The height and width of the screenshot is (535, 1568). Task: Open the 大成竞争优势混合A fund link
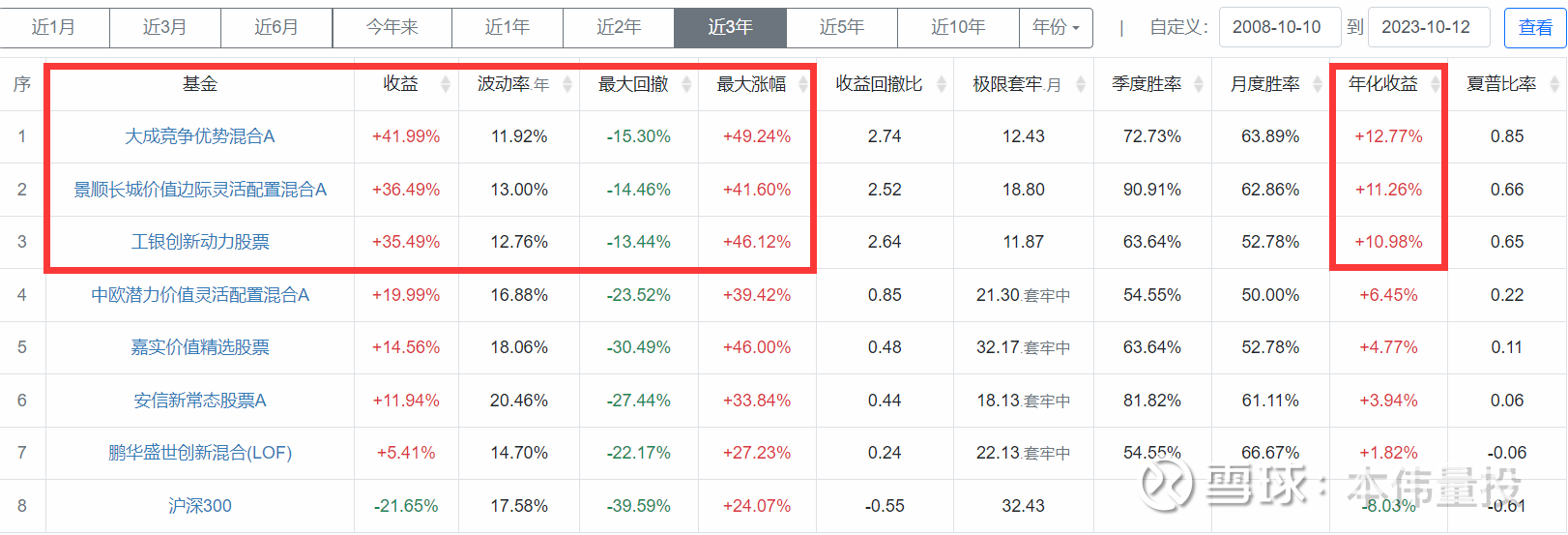click(200, 136)
